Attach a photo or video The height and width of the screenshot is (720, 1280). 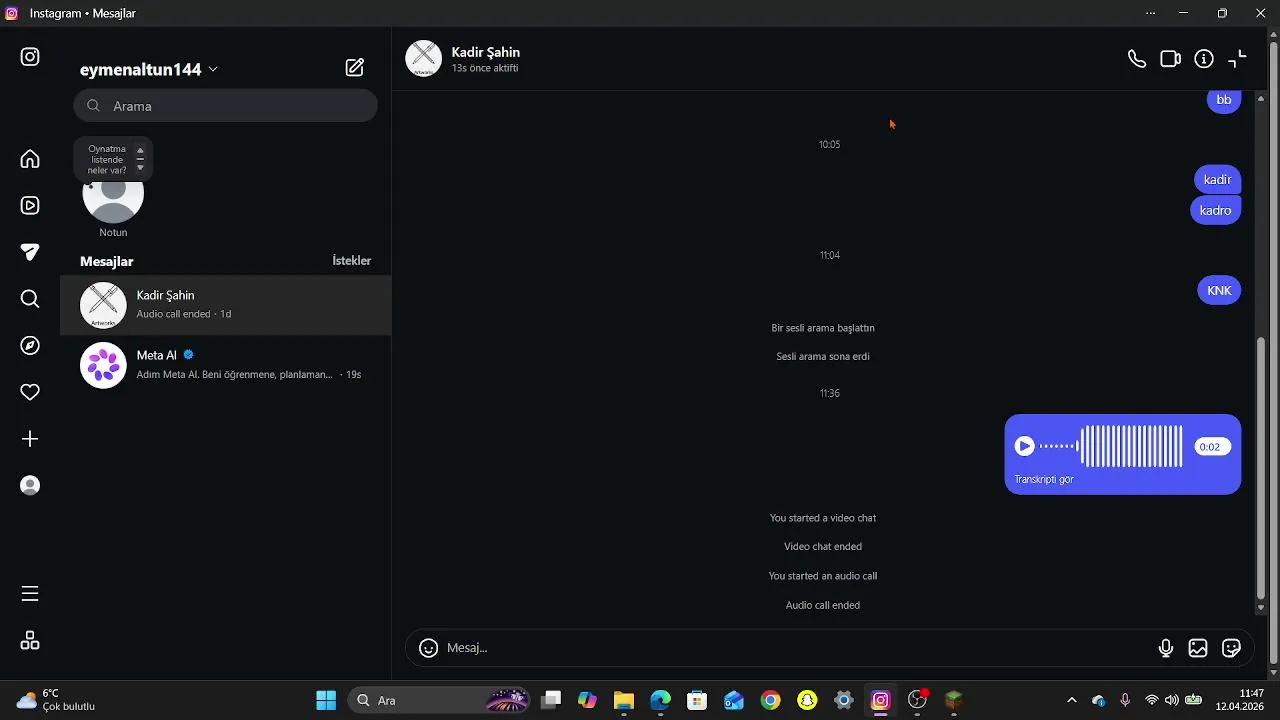point(1198,648)
